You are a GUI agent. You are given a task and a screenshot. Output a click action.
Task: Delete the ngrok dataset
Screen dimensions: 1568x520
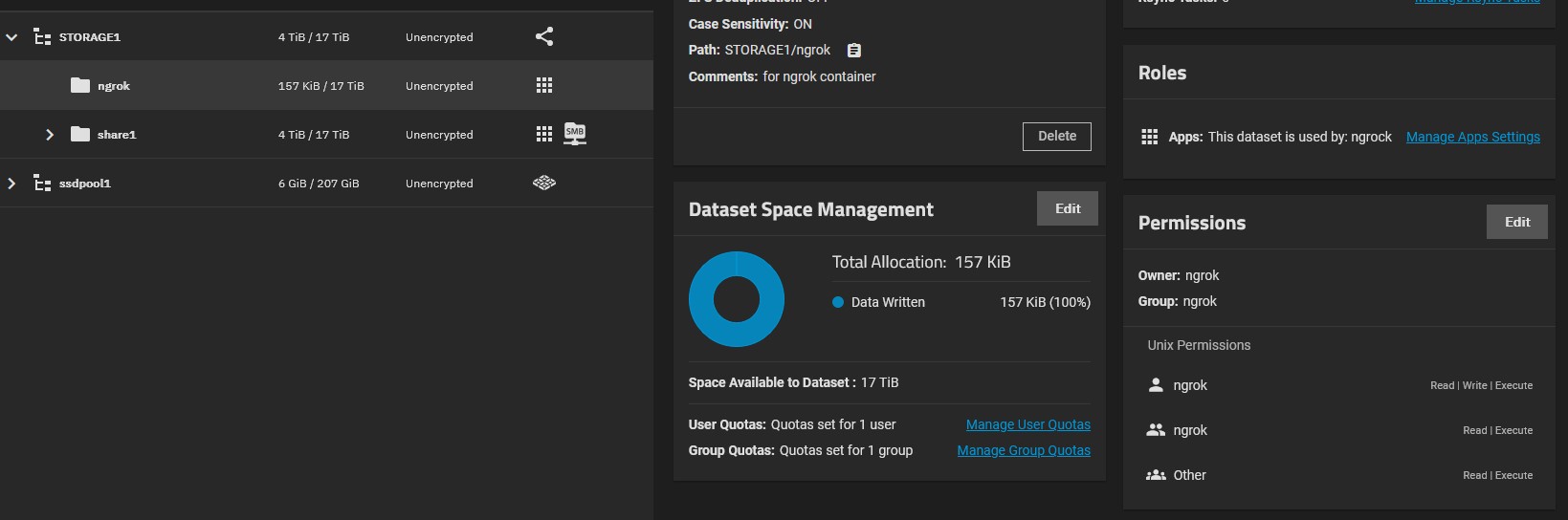[x=1057, y=136]
